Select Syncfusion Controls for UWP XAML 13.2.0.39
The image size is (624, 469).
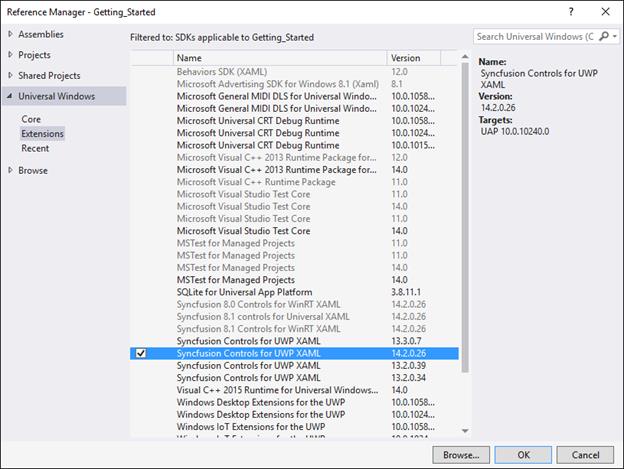(294, 366)
